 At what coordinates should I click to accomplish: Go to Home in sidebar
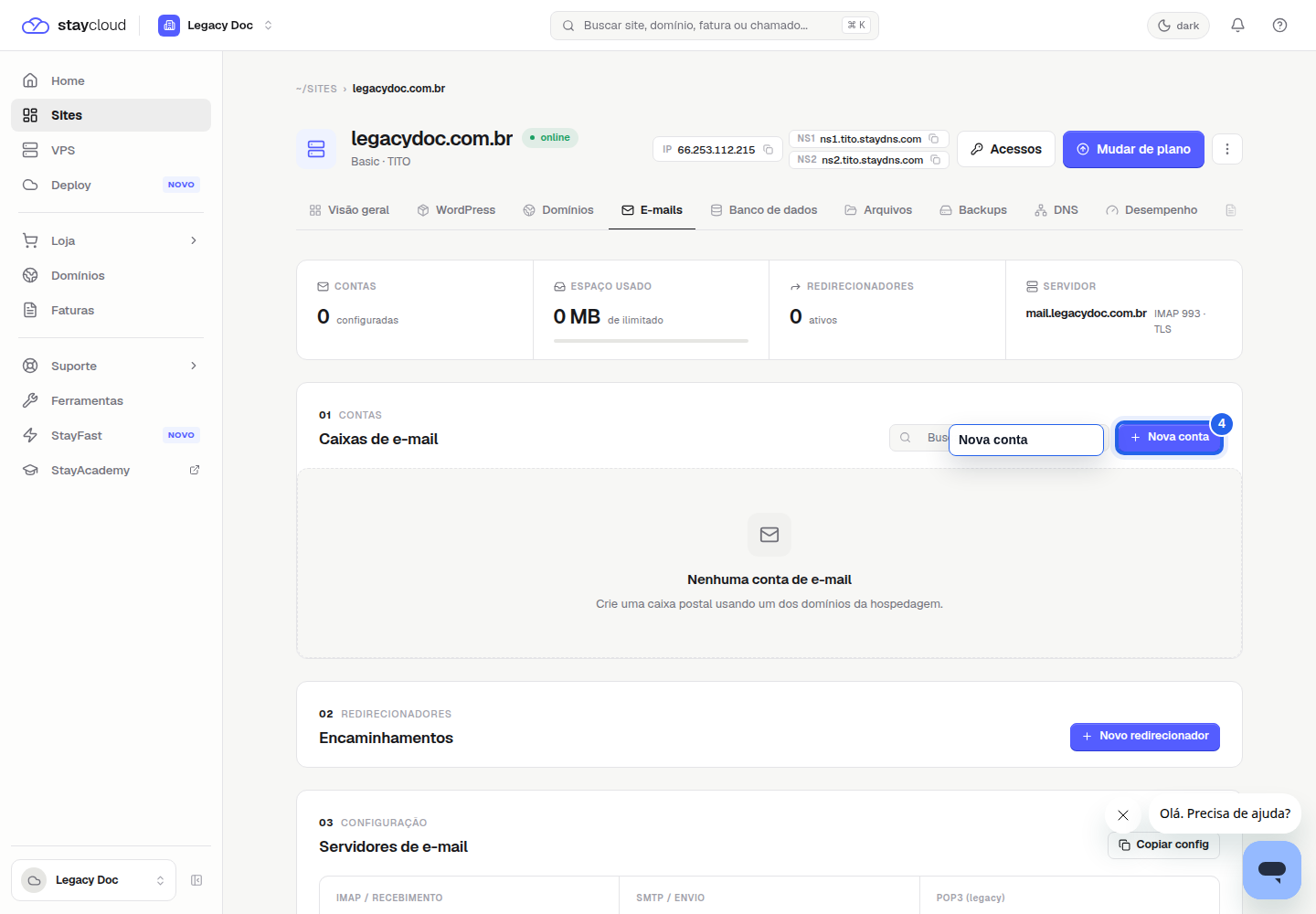coord(111,80)
